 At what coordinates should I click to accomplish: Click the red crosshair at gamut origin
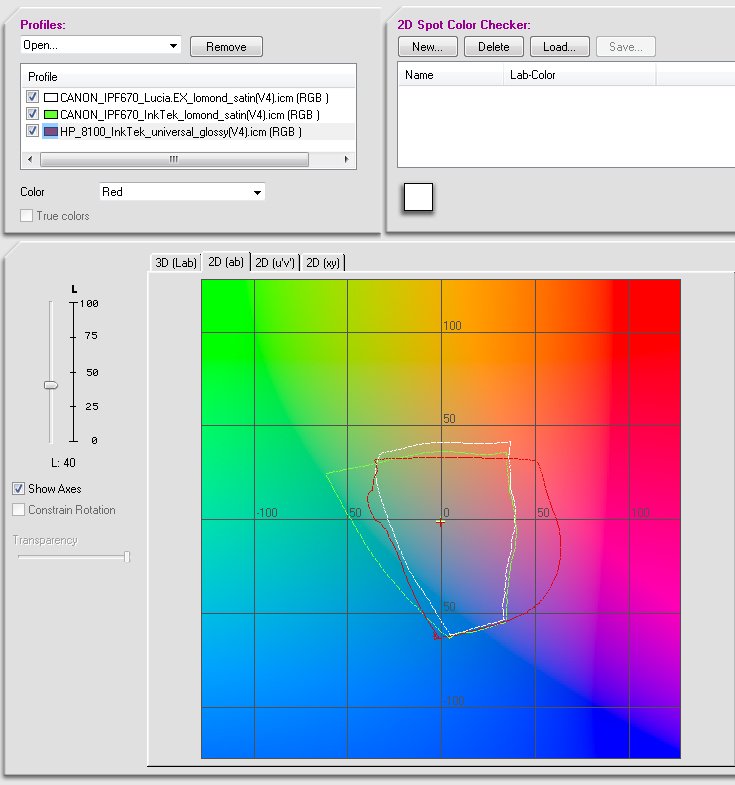(x=440, y=522)
